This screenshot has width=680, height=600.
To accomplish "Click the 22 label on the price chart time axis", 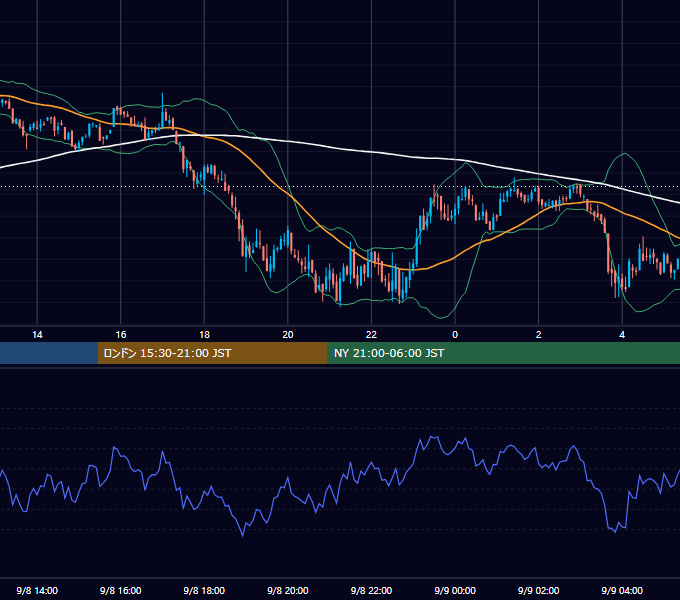I will coord(371,335).
